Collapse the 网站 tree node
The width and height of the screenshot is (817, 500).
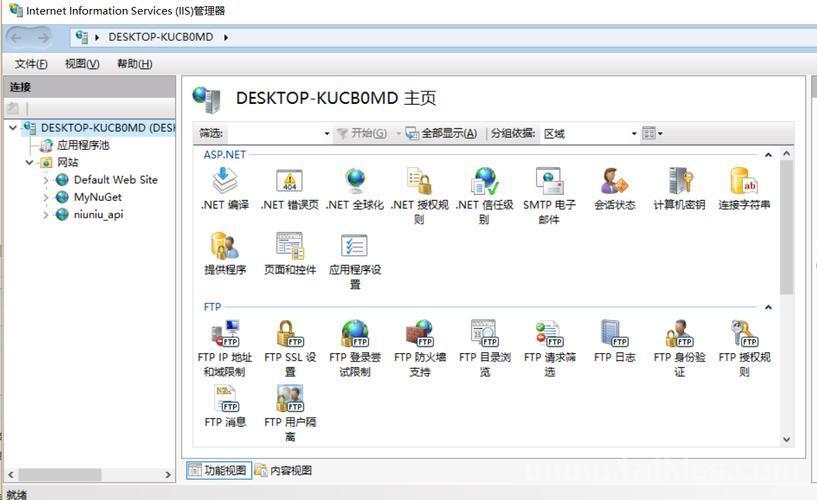[30, 162]
